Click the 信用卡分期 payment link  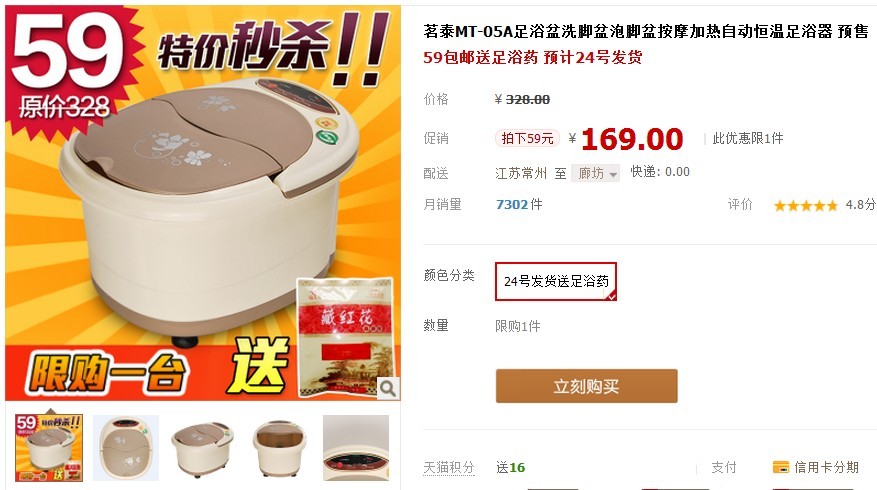(x=826, y=467)
